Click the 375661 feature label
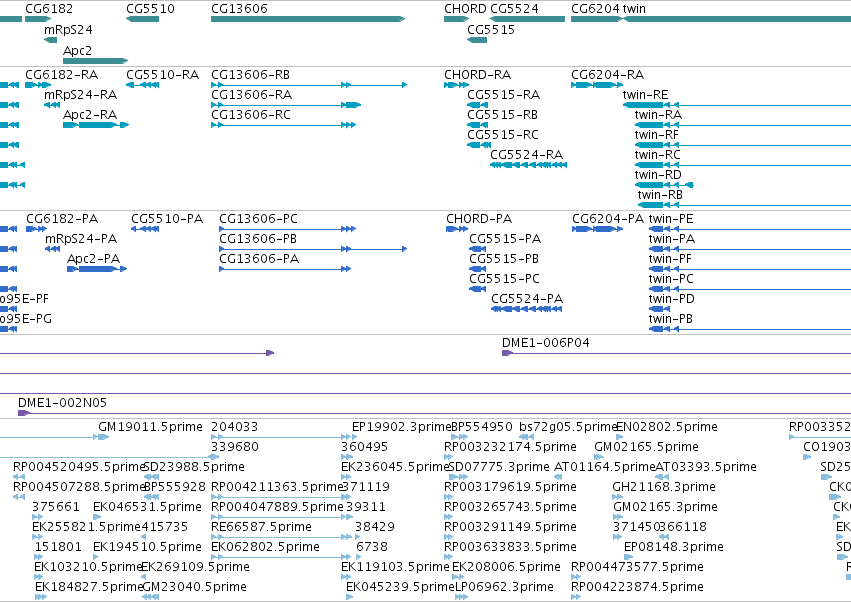The height and width of the screenshot is (602, 851). click(56, 506)
